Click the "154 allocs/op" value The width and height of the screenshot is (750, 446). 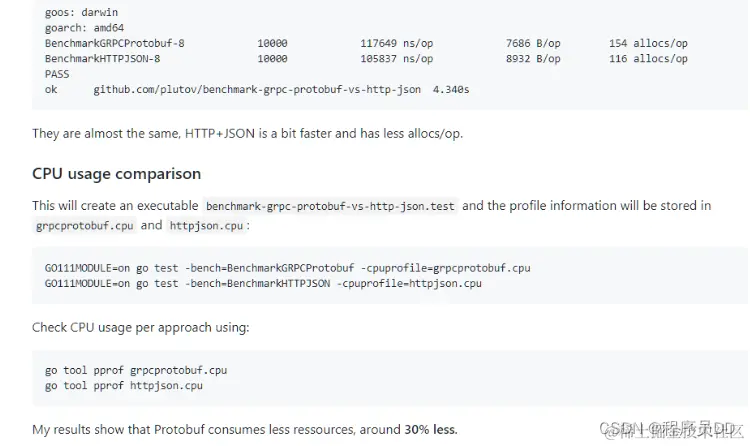click(x=647, y=44)
